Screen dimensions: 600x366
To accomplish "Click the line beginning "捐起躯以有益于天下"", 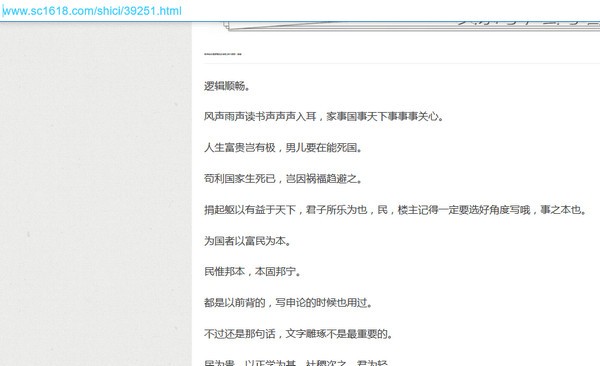I will click(395, 210).
